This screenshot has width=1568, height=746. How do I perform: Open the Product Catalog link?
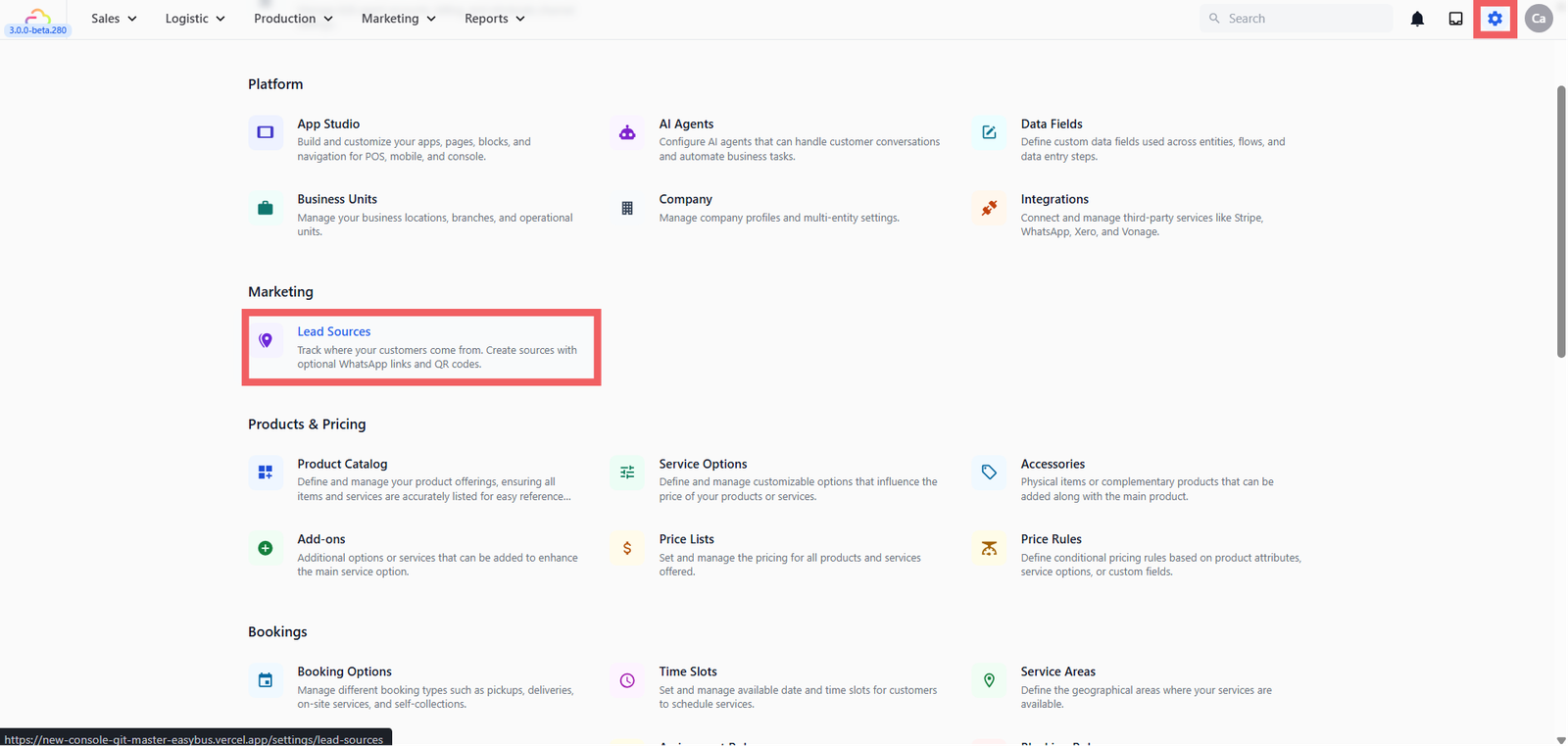tap(342, 464)
